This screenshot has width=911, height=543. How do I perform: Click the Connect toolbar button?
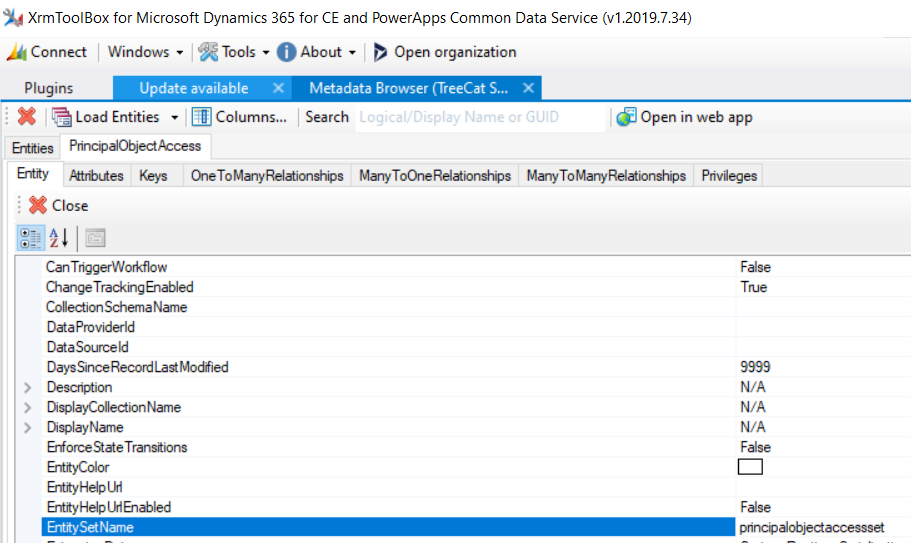(46, 52)
